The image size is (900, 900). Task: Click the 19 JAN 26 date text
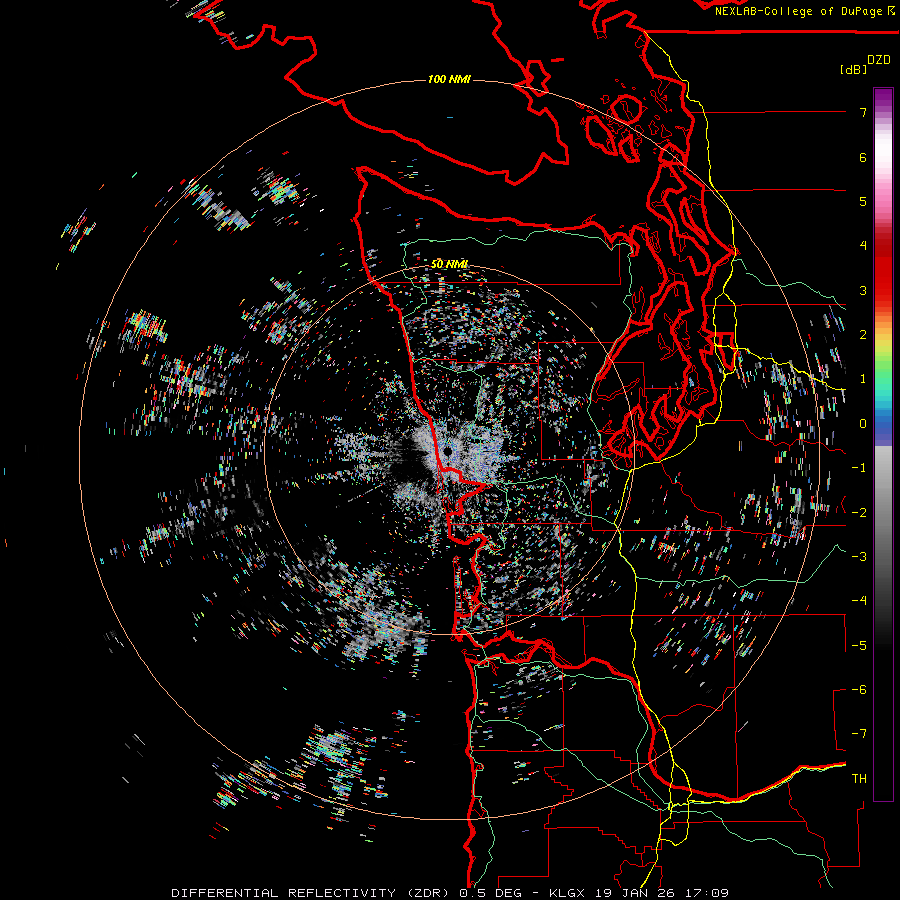click(x=634, y=893)
